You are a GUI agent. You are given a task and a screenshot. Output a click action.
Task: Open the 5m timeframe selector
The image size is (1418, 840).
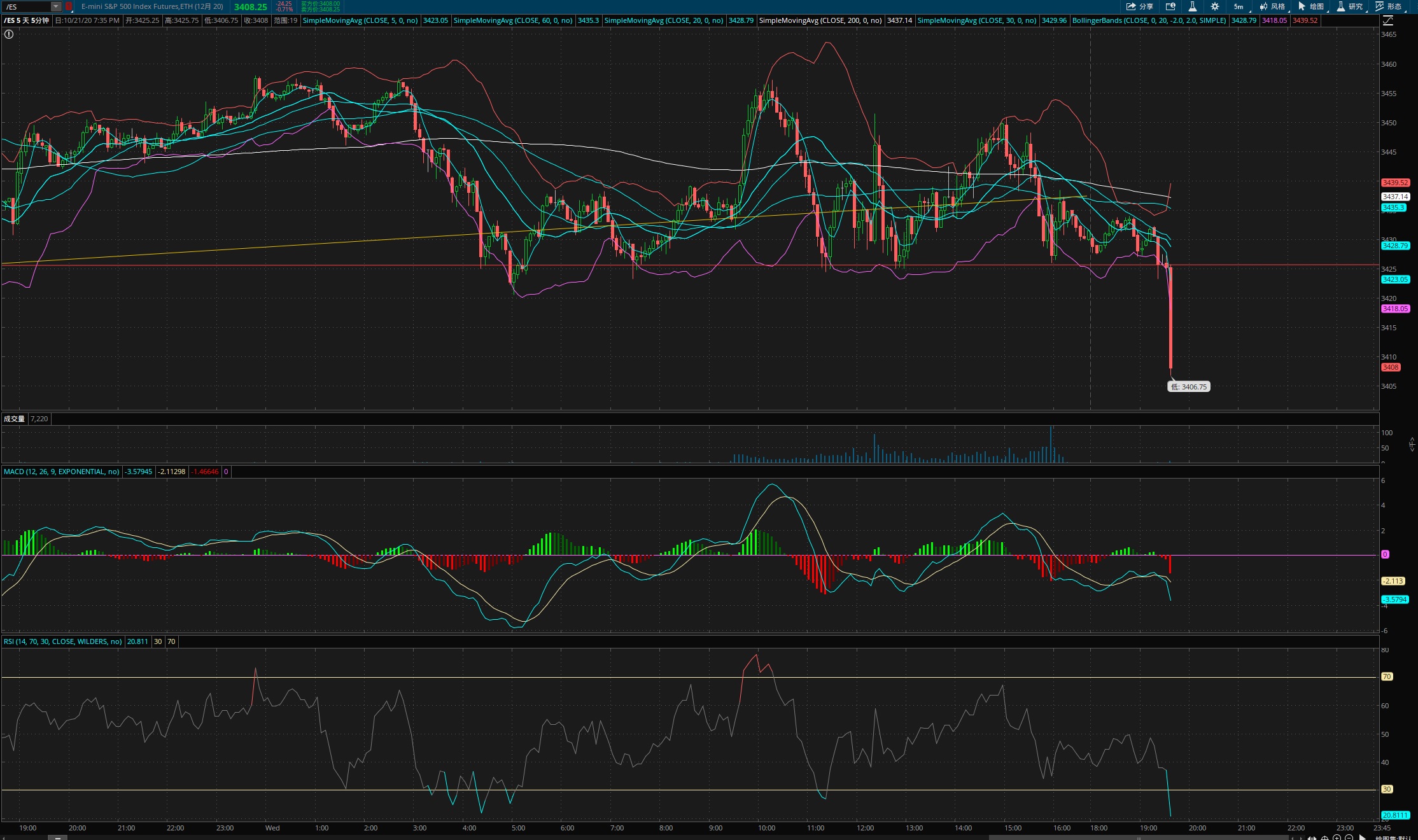point(1240,6)
